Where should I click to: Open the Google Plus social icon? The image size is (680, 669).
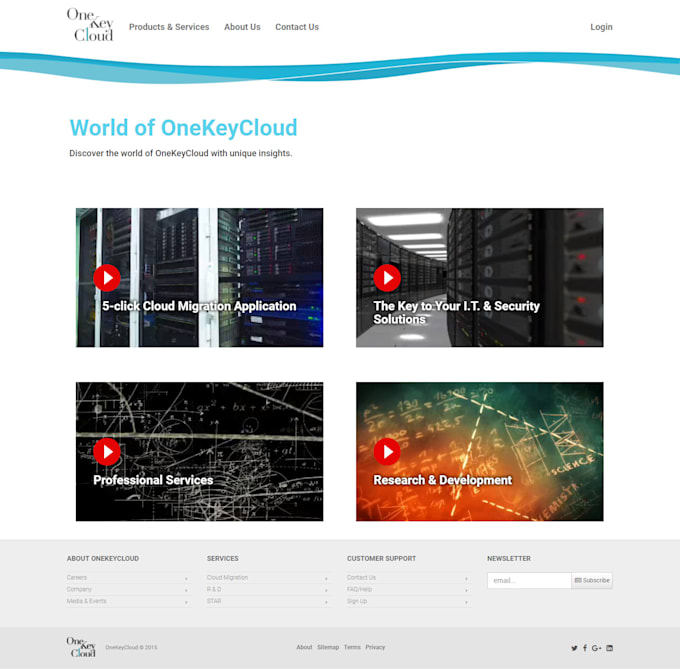(x=596, y=648)
